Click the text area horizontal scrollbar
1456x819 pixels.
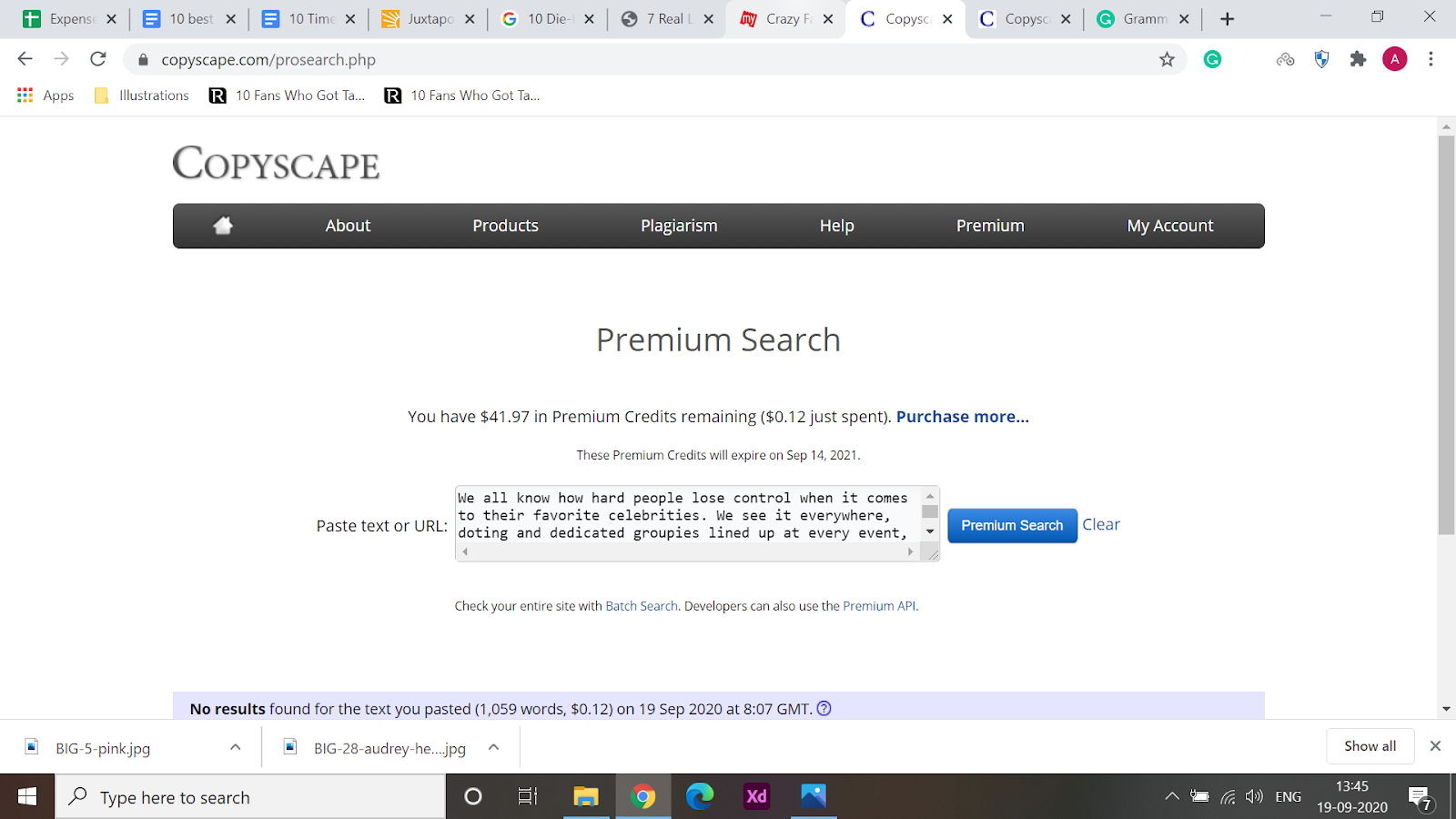point(688,551)
